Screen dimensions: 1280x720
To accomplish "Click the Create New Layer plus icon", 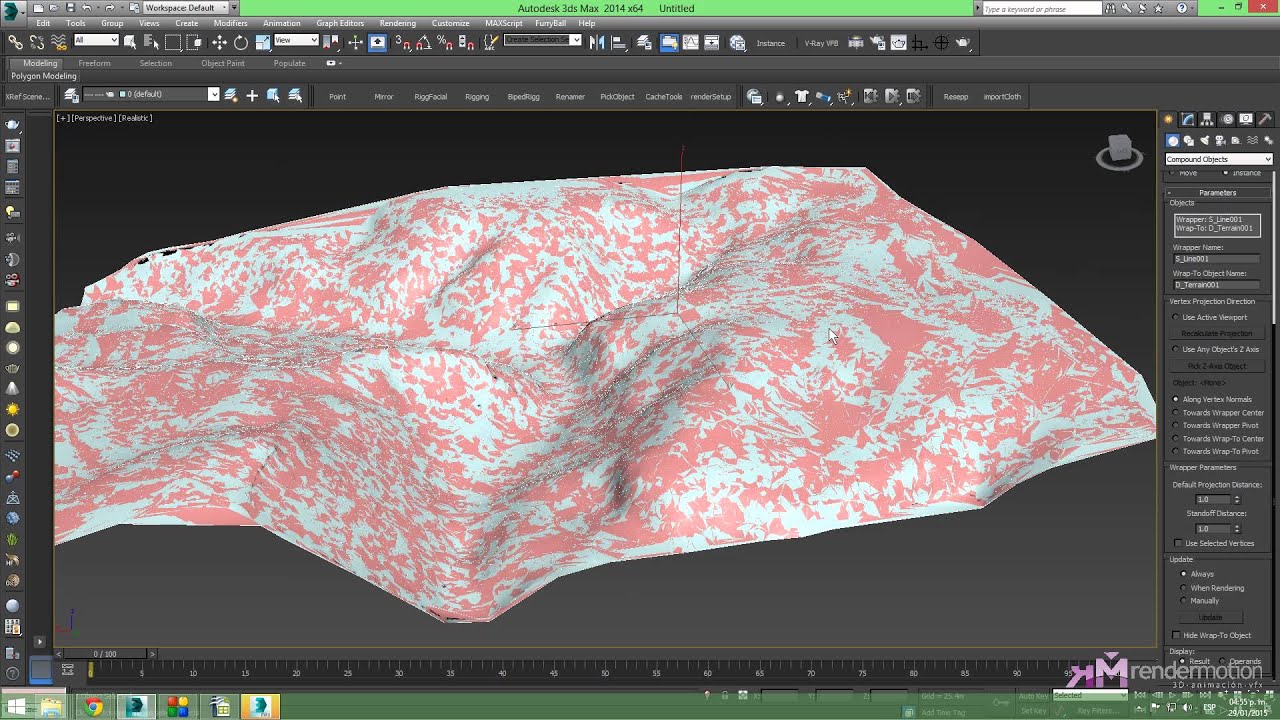I will (x=252, y=95).
